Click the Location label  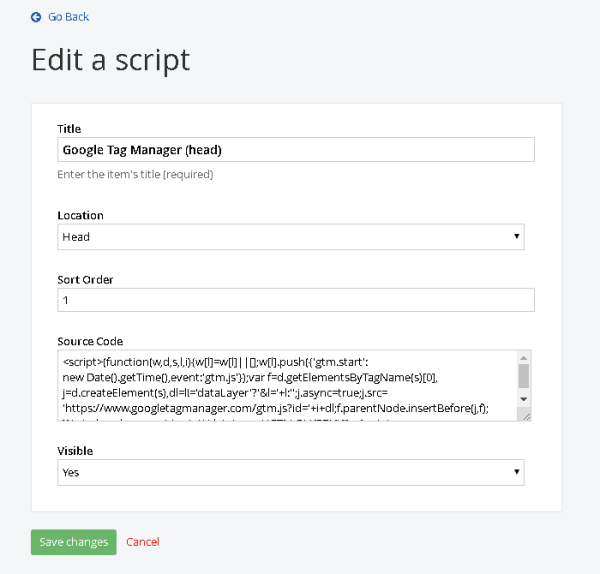click(x=80, y=216)
